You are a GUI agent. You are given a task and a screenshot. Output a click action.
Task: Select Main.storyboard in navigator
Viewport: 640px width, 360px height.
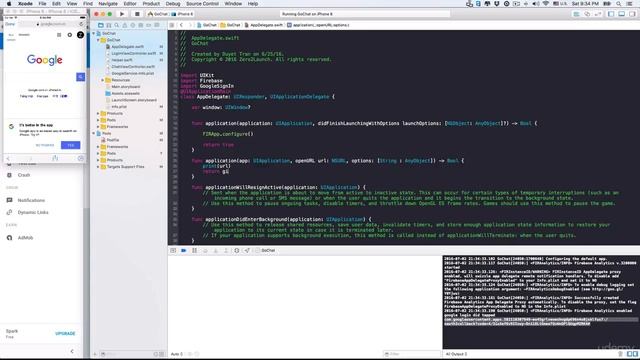click(x=126, y=87)
